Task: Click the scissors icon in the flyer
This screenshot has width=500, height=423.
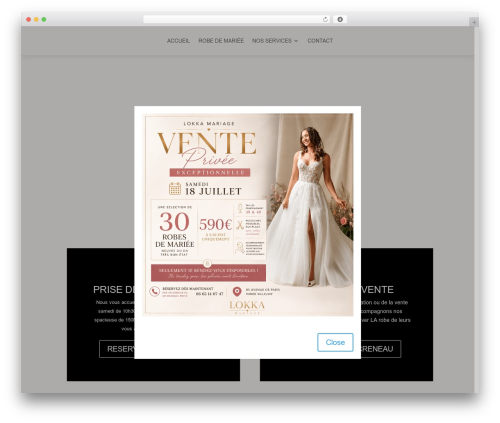Action: (240, 225)
